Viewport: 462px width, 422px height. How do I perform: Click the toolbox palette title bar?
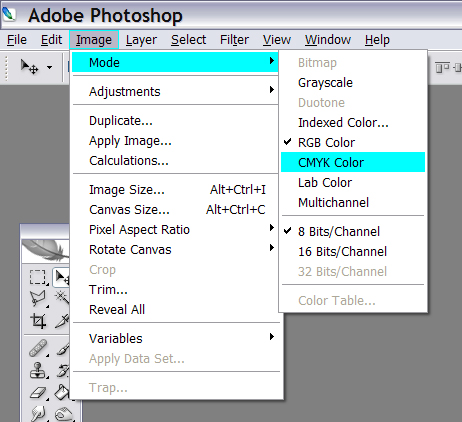45,231
